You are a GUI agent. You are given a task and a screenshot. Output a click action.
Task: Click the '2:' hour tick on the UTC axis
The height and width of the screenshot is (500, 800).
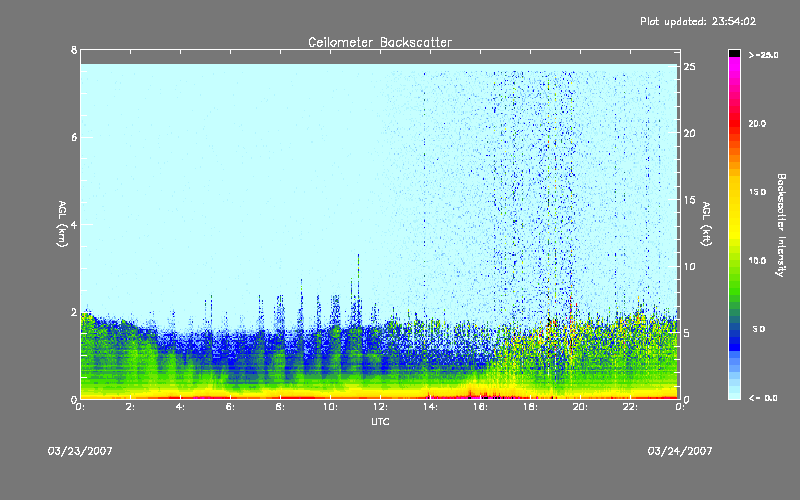coord(131,407)
